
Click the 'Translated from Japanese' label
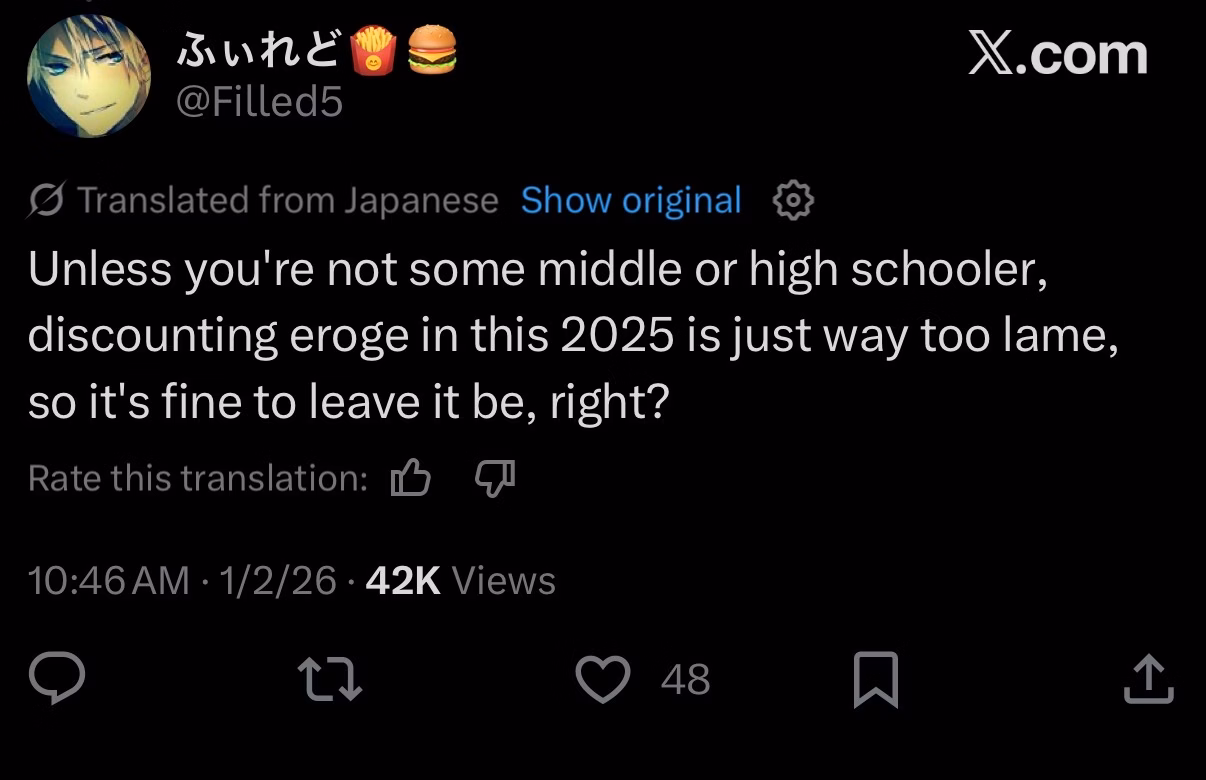(x=288, y=201)
